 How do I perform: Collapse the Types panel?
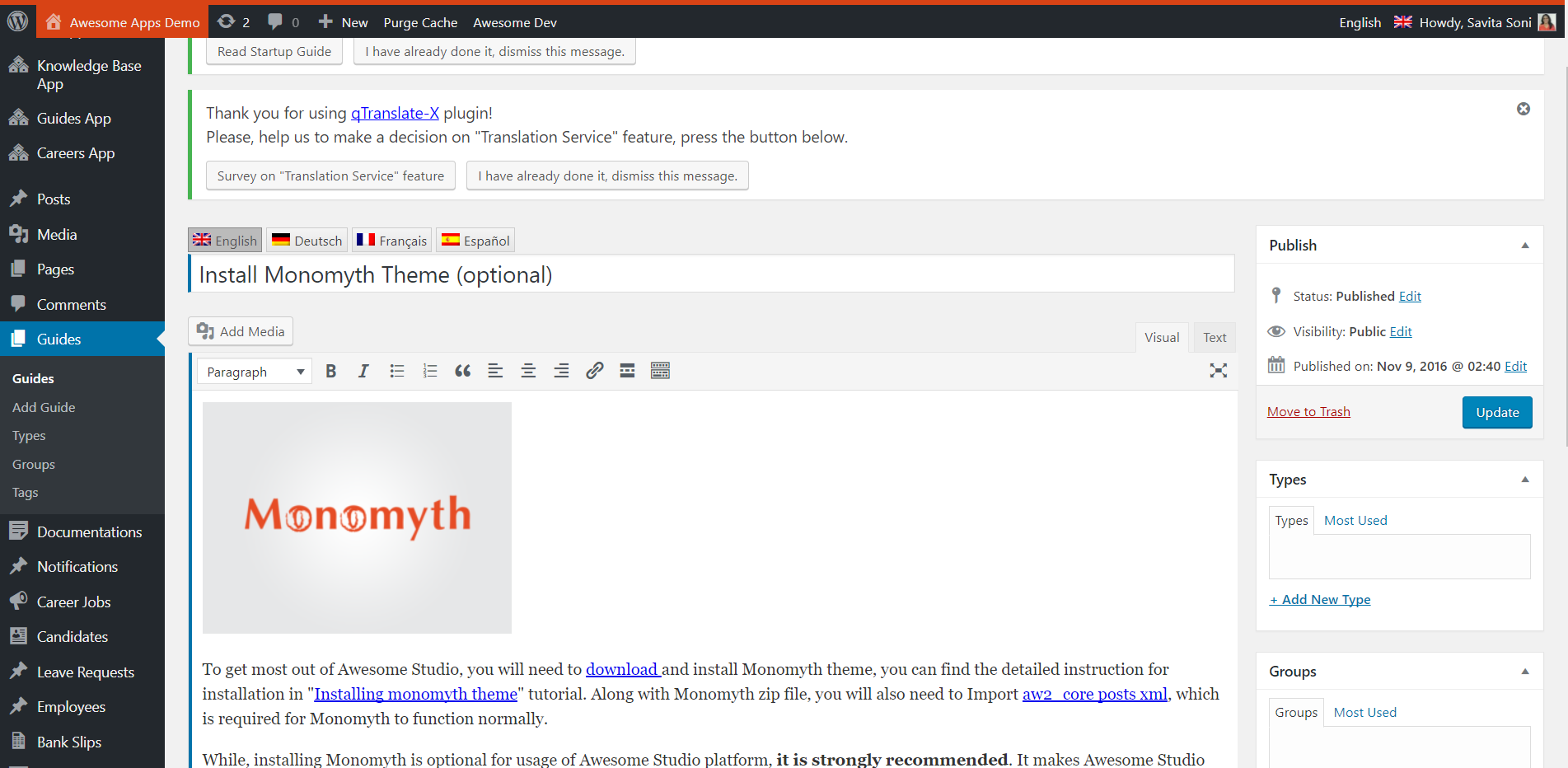click(x=1525, y=480)
